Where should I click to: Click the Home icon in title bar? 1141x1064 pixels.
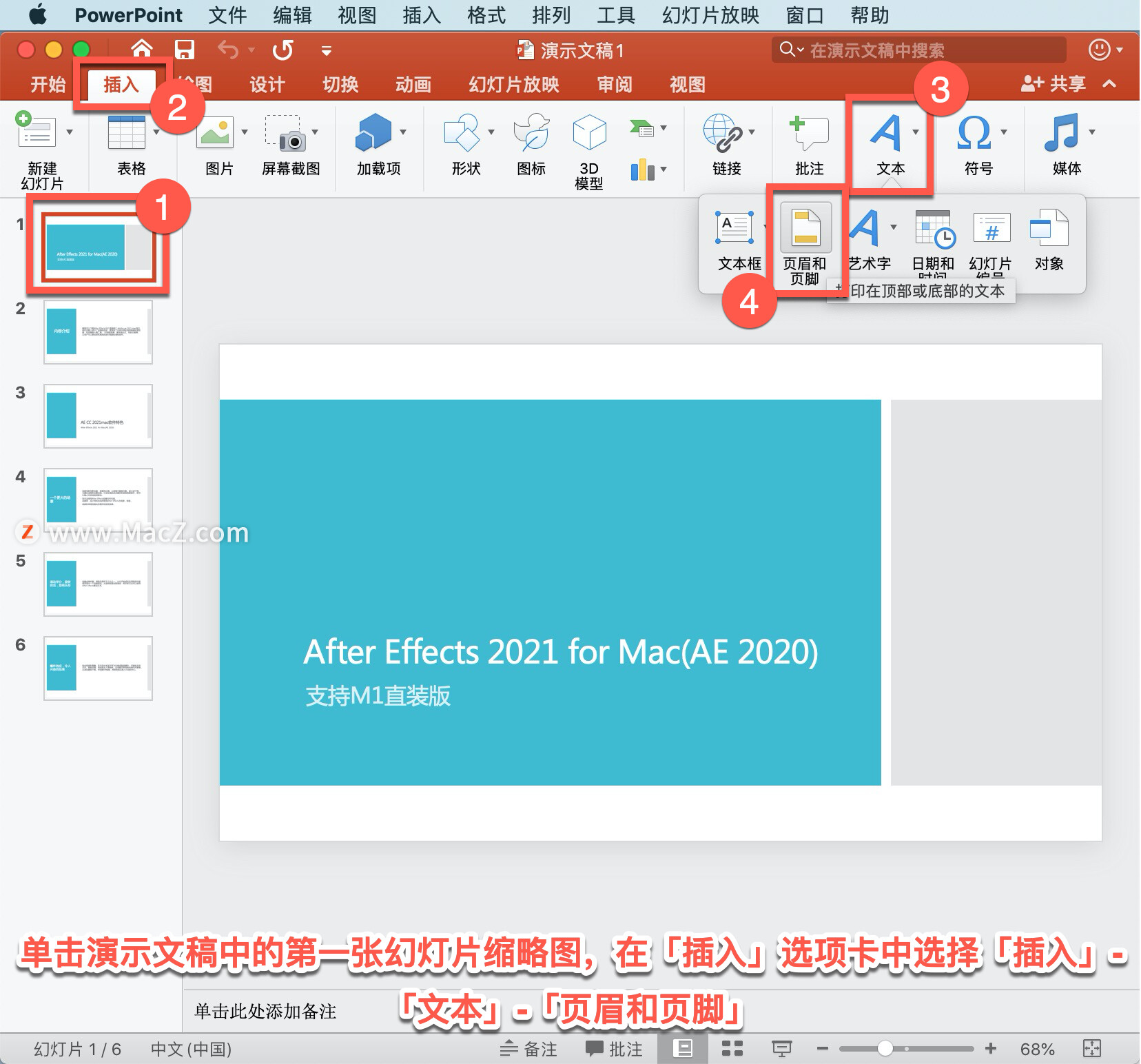(142, 50)
